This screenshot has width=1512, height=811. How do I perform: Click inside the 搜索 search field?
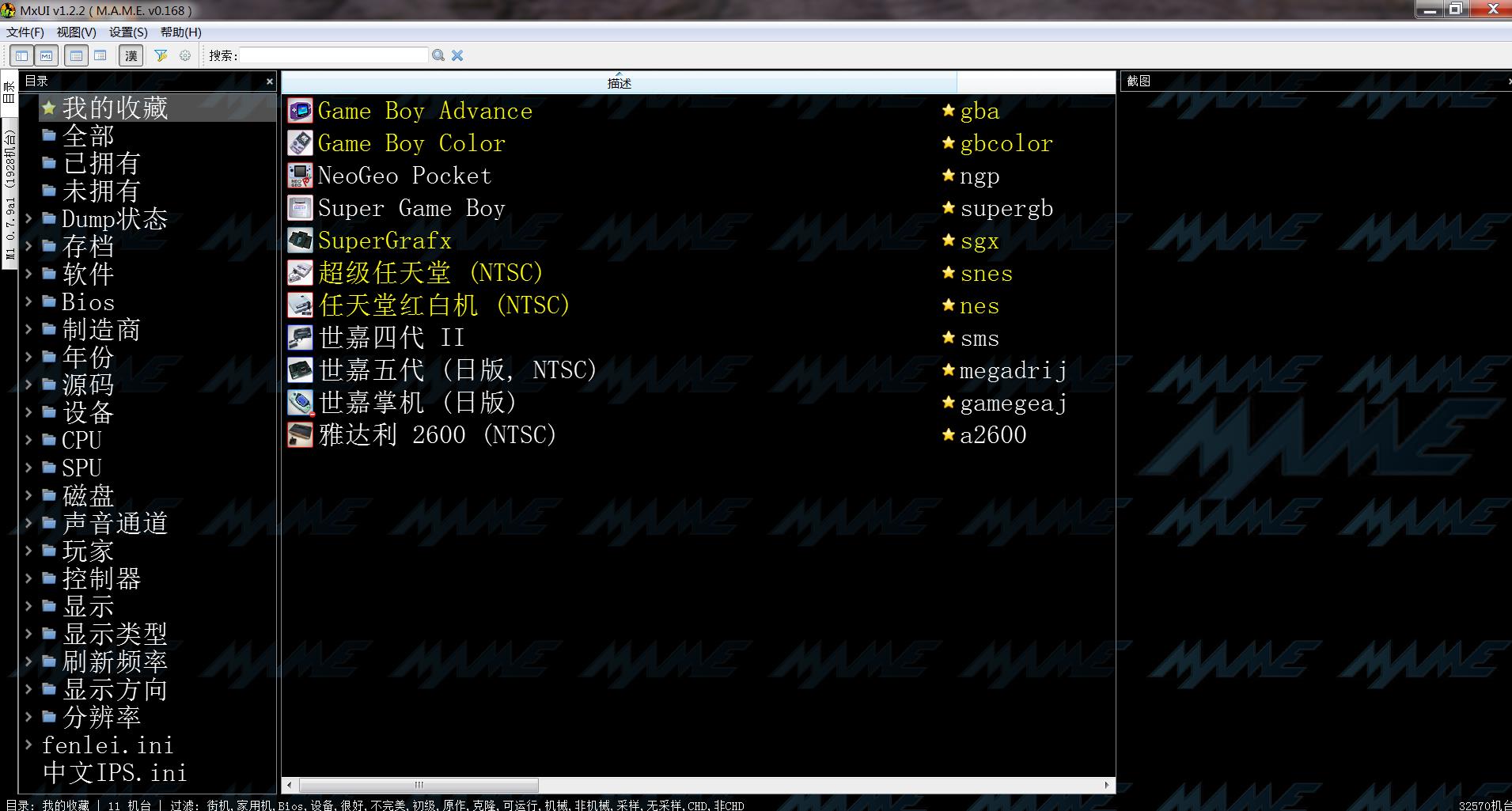333,55
